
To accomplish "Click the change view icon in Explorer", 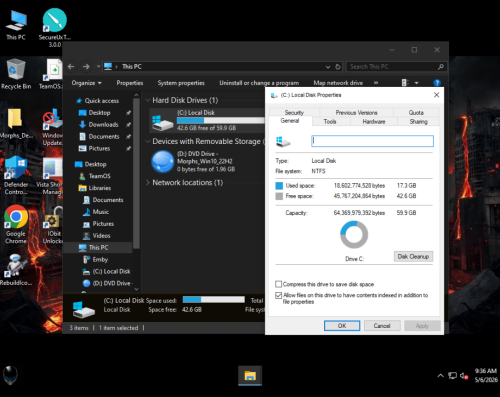I will [x=405, y=83].
